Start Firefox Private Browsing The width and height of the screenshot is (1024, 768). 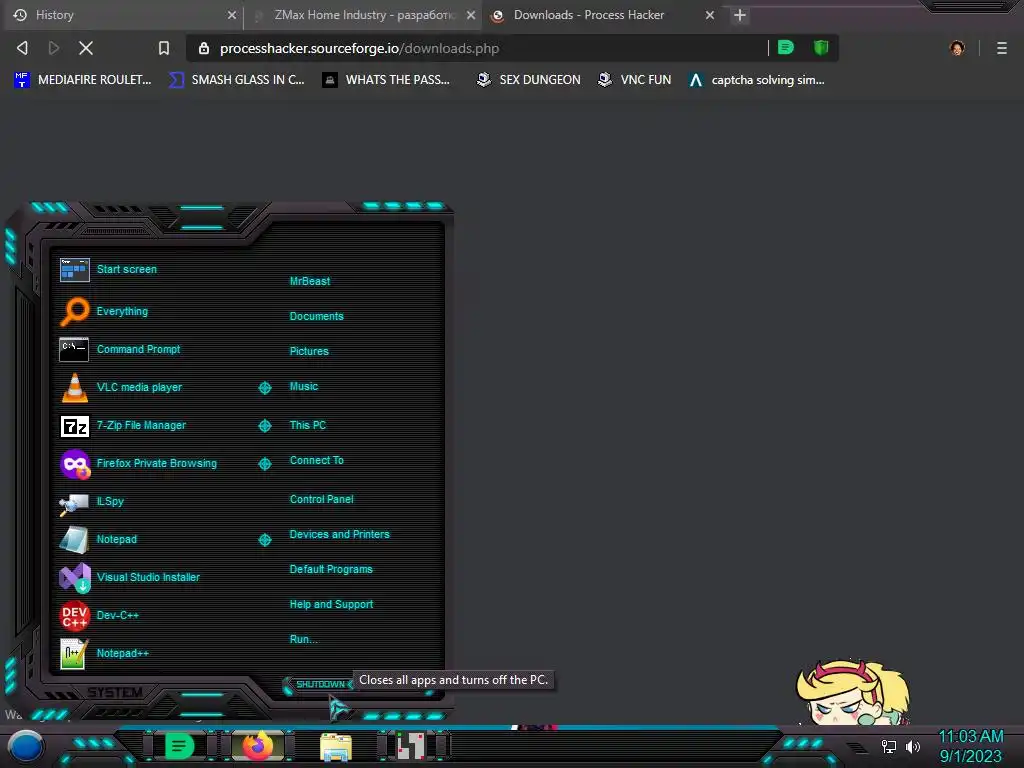(x=138, y=464)
